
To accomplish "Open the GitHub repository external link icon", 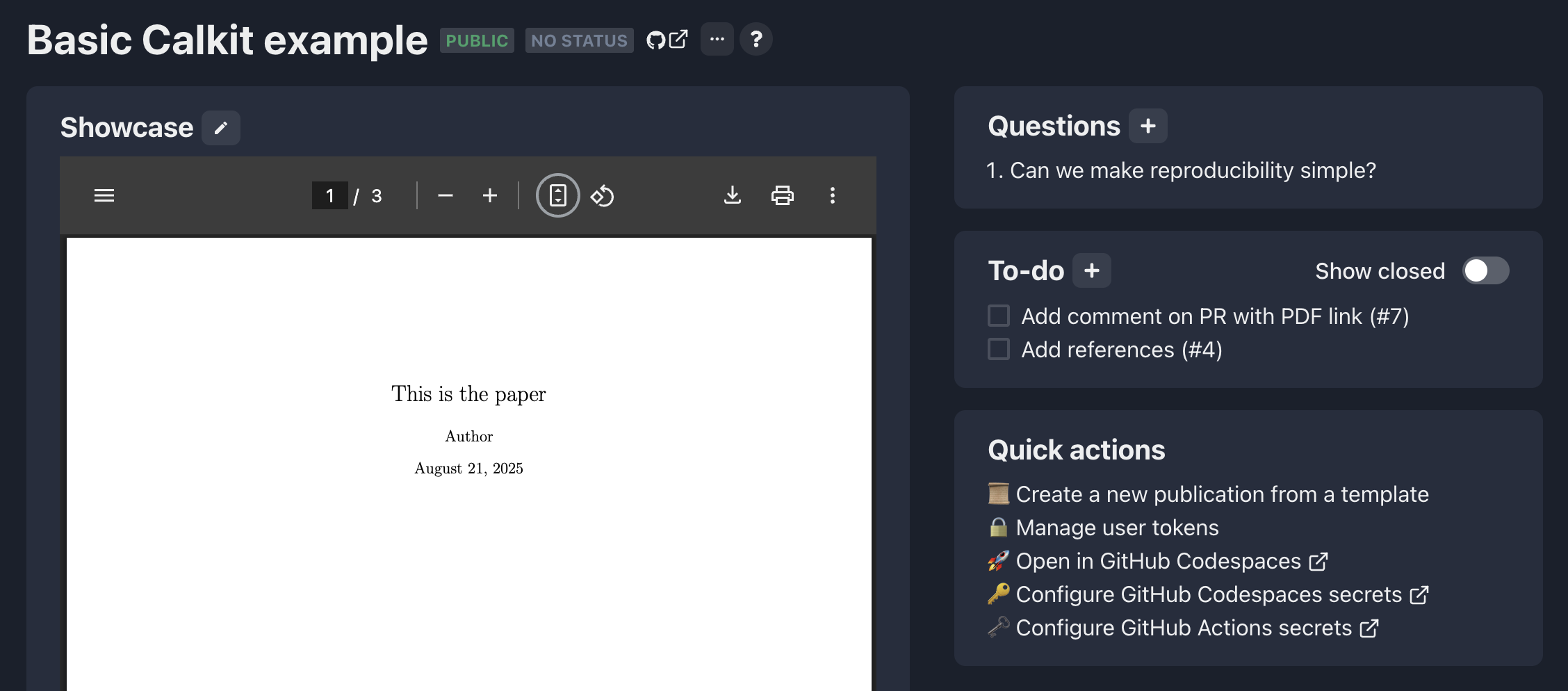I will click(x=667, y=40).
